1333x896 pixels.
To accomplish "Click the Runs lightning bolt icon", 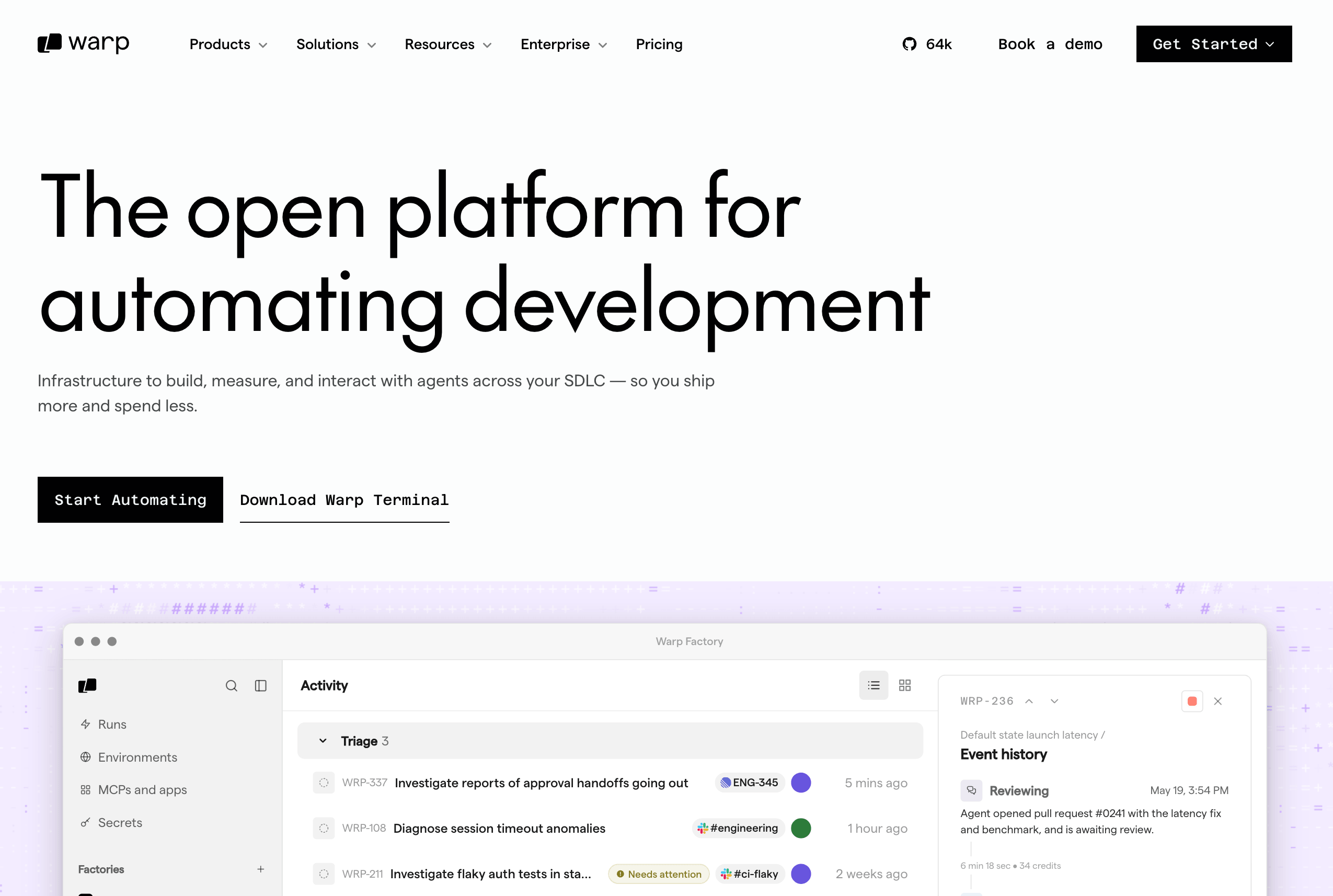I will [x=86, y=724].
